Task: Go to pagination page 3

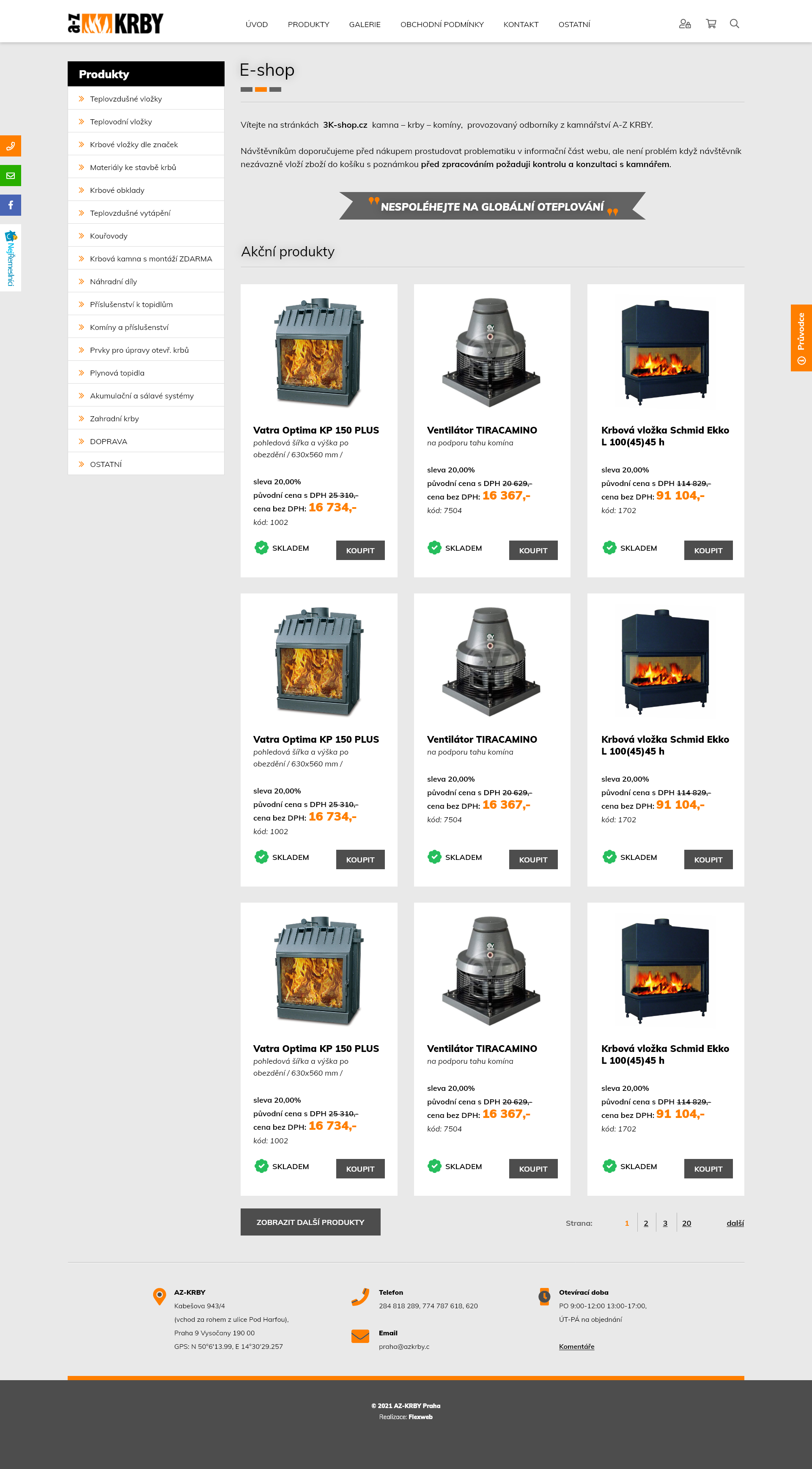Action: coord(665,1223)
